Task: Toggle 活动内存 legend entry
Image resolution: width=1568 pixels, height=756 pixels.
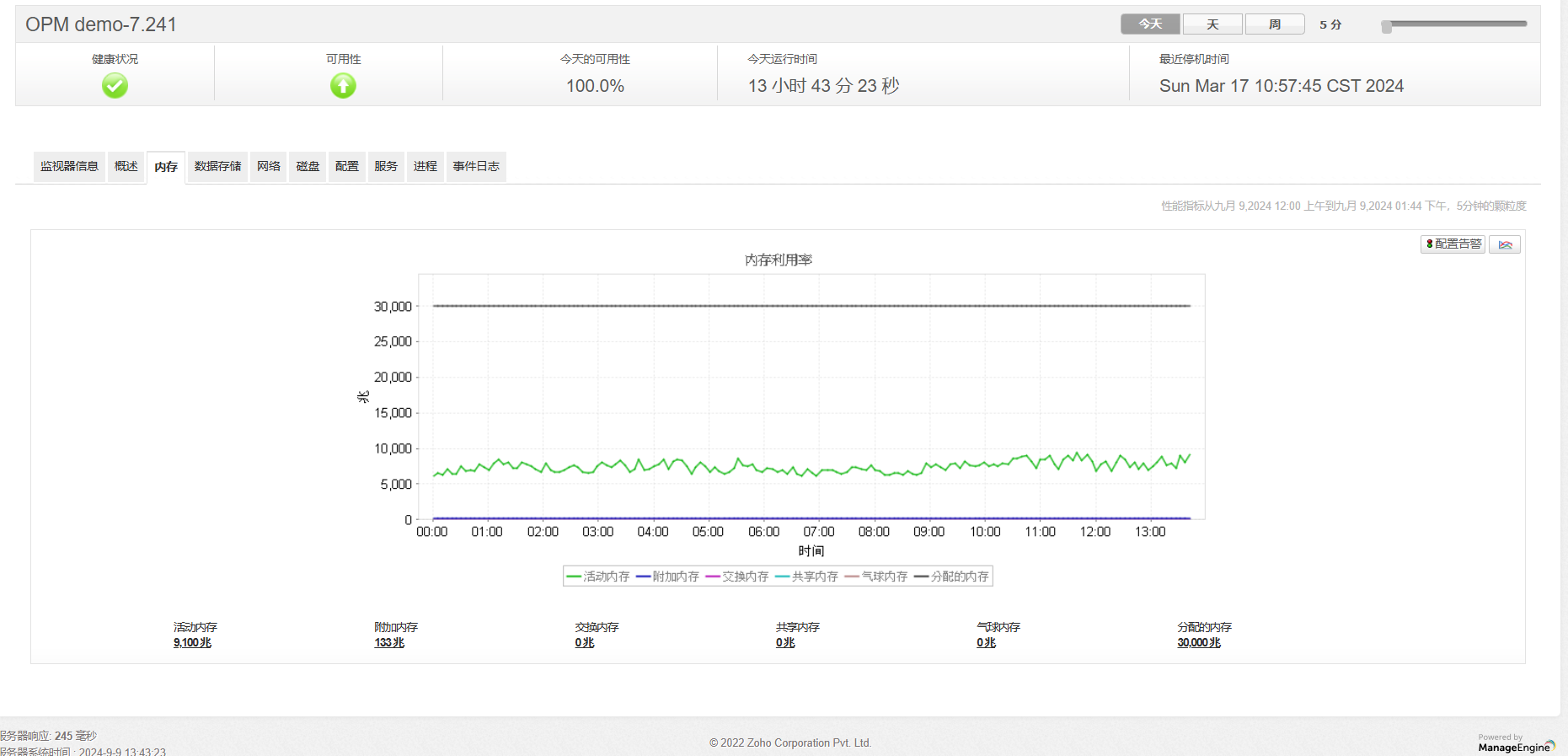Action: 598,576
